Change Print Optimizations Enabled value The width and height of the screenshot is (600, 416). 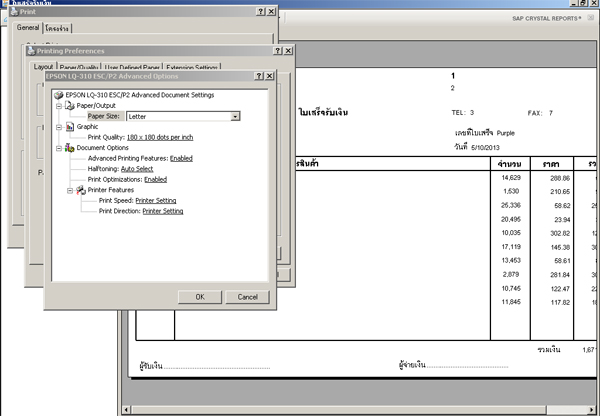click(x=155, y=179)
